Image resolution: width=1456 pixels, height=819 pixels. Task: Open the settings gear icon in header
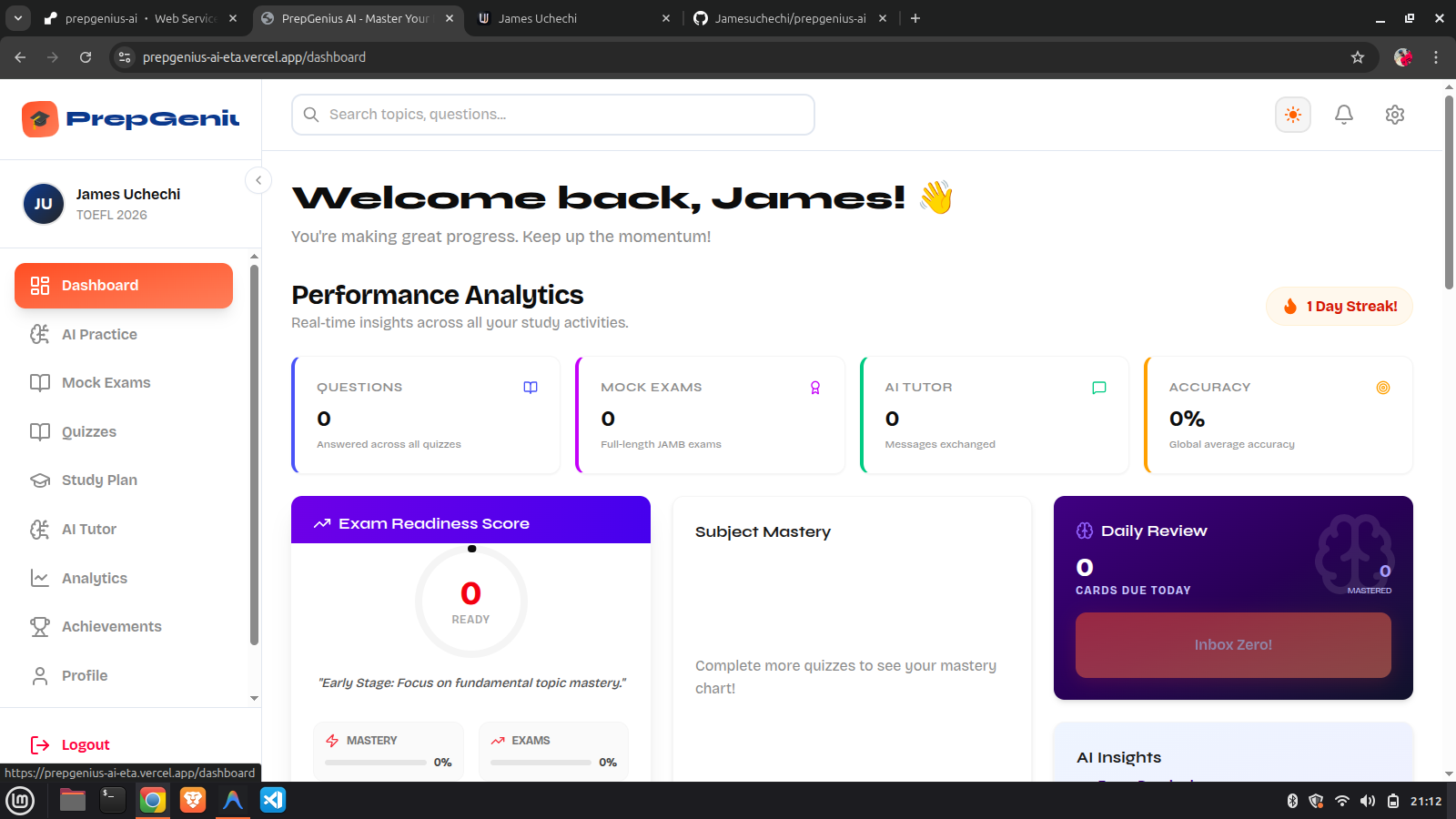pyautogui.click(x=1394, y=115)
